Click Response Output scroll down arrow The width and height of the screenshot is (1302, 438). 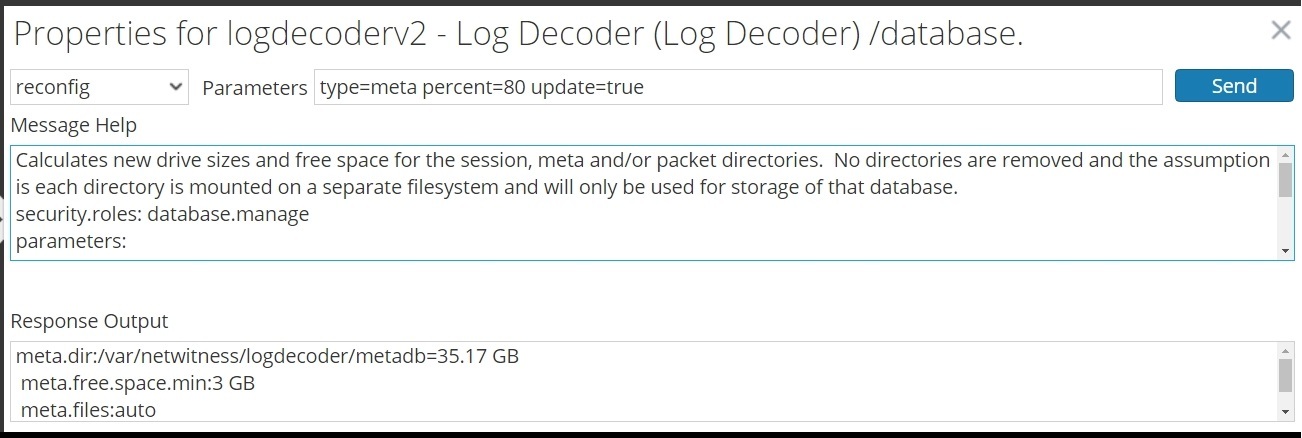pos(1286,411)
